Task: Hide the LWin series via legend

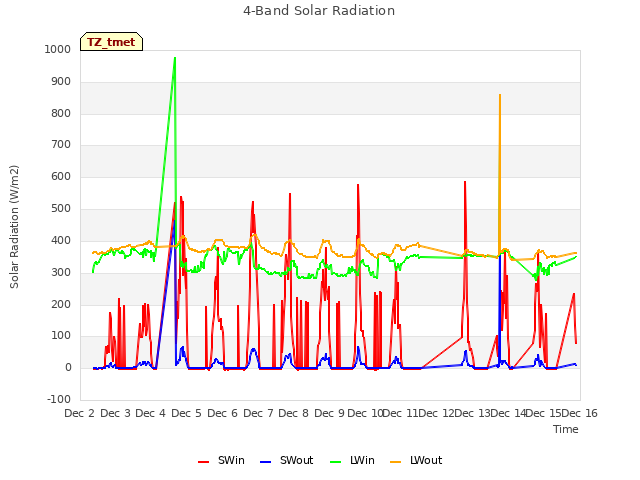Action: [x=352, y=460]
